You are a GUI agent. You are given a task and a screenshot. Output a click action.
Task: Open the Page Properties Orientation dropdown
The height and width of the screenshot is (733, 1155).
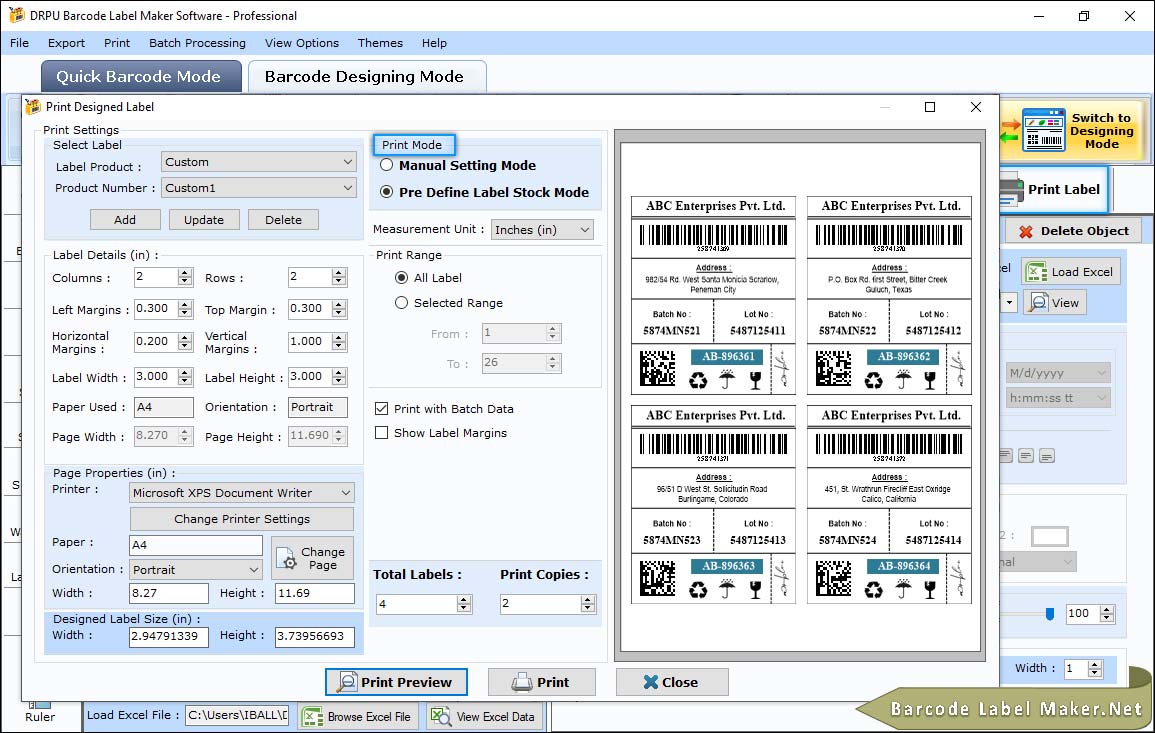[196, 569]
